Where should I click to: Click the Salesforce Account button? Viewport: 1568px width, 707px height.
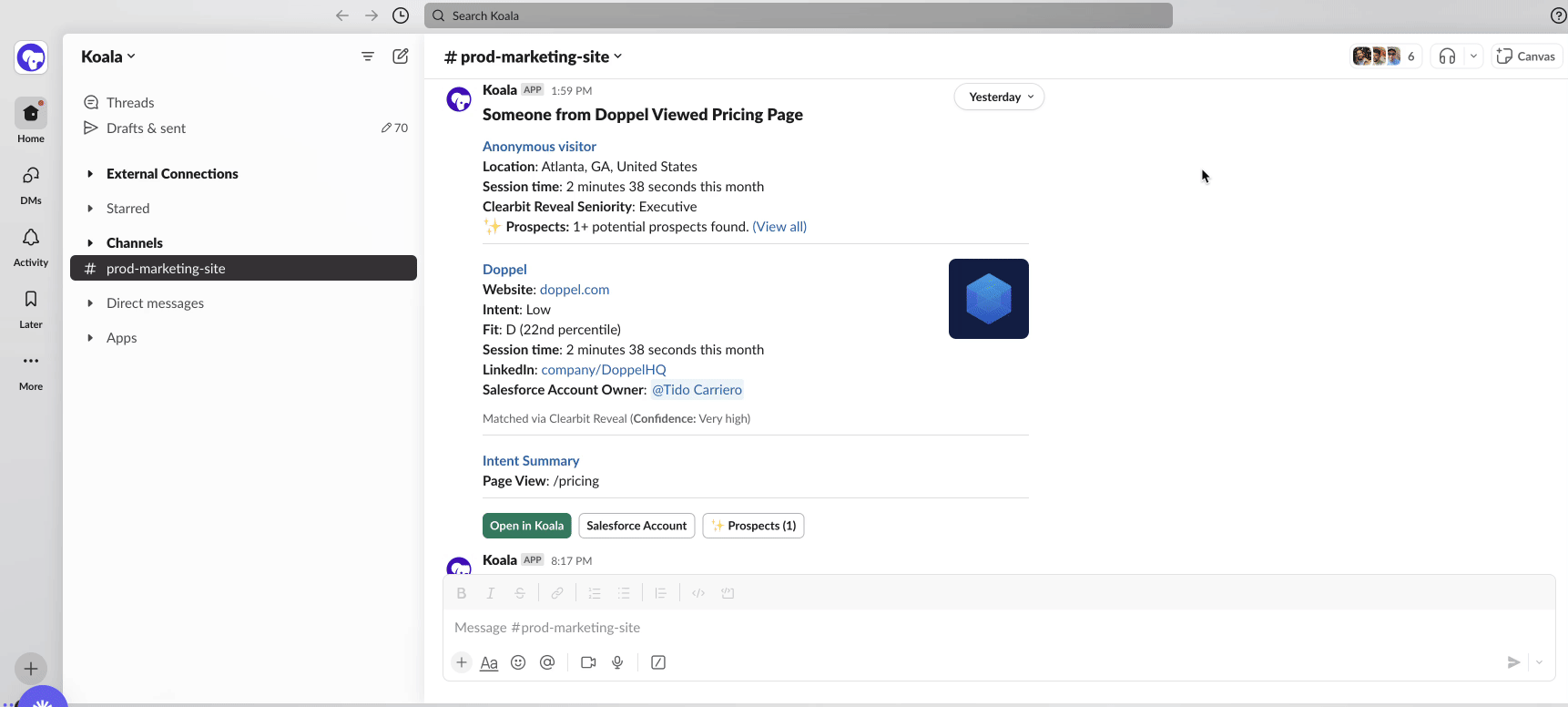point(636,526)
